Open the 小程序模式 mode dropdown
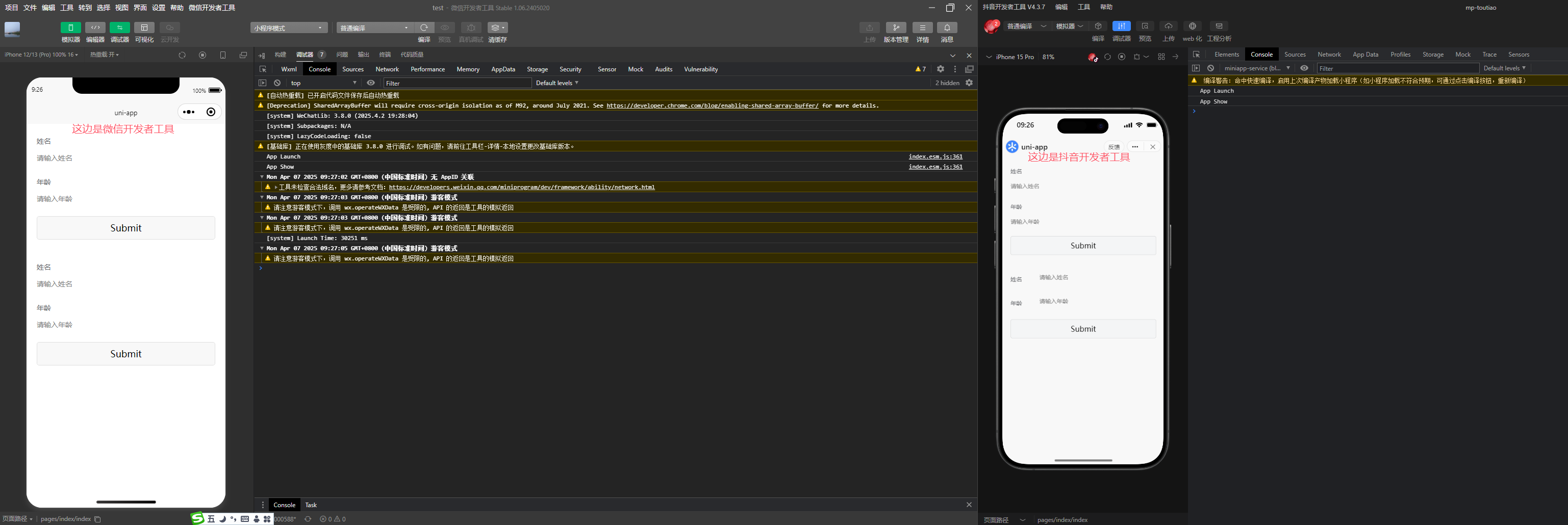The width and height of the screenshot is (1568, 525). pos(289,28)
